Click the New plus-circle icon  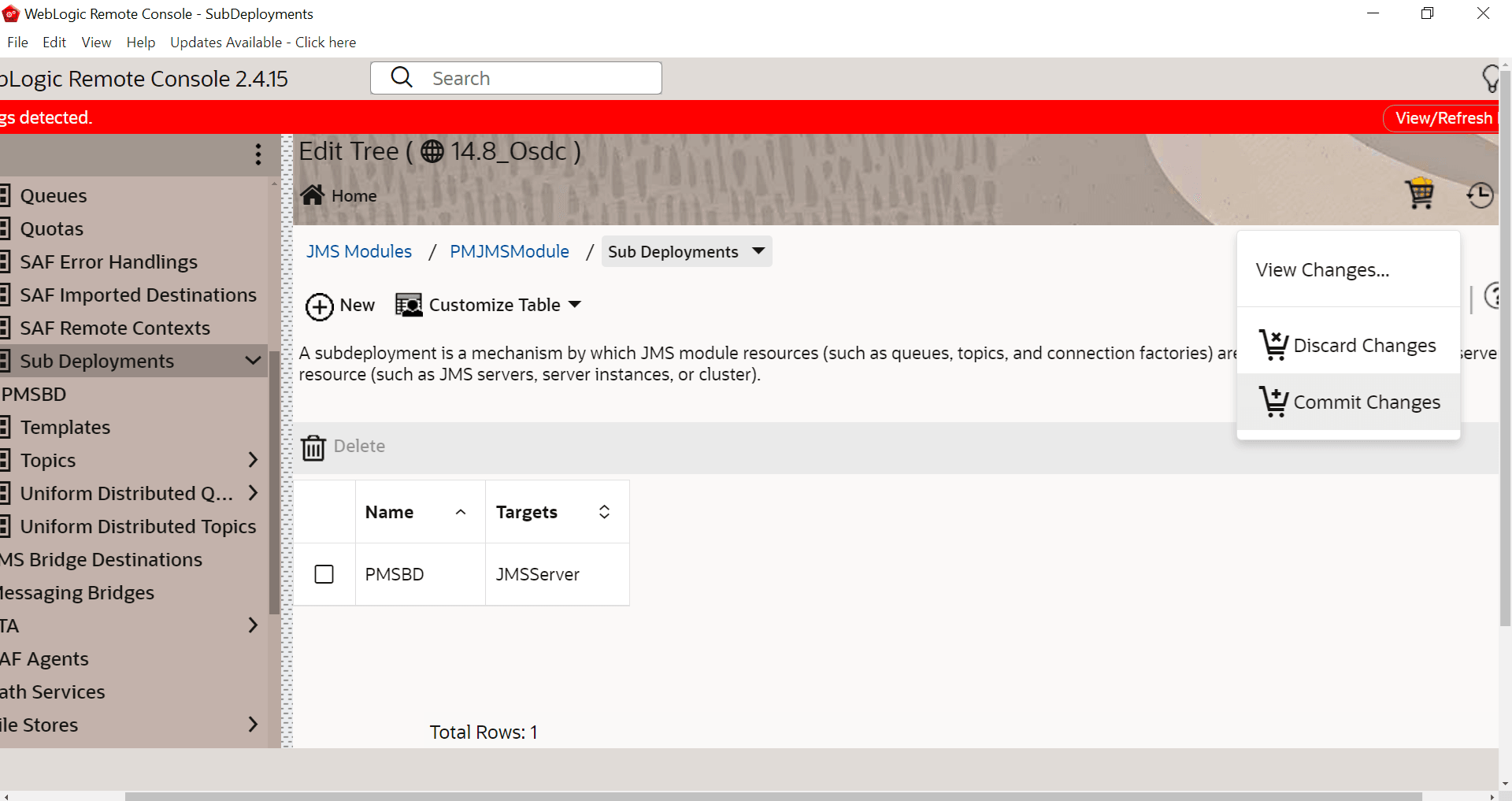coord(319,306)
